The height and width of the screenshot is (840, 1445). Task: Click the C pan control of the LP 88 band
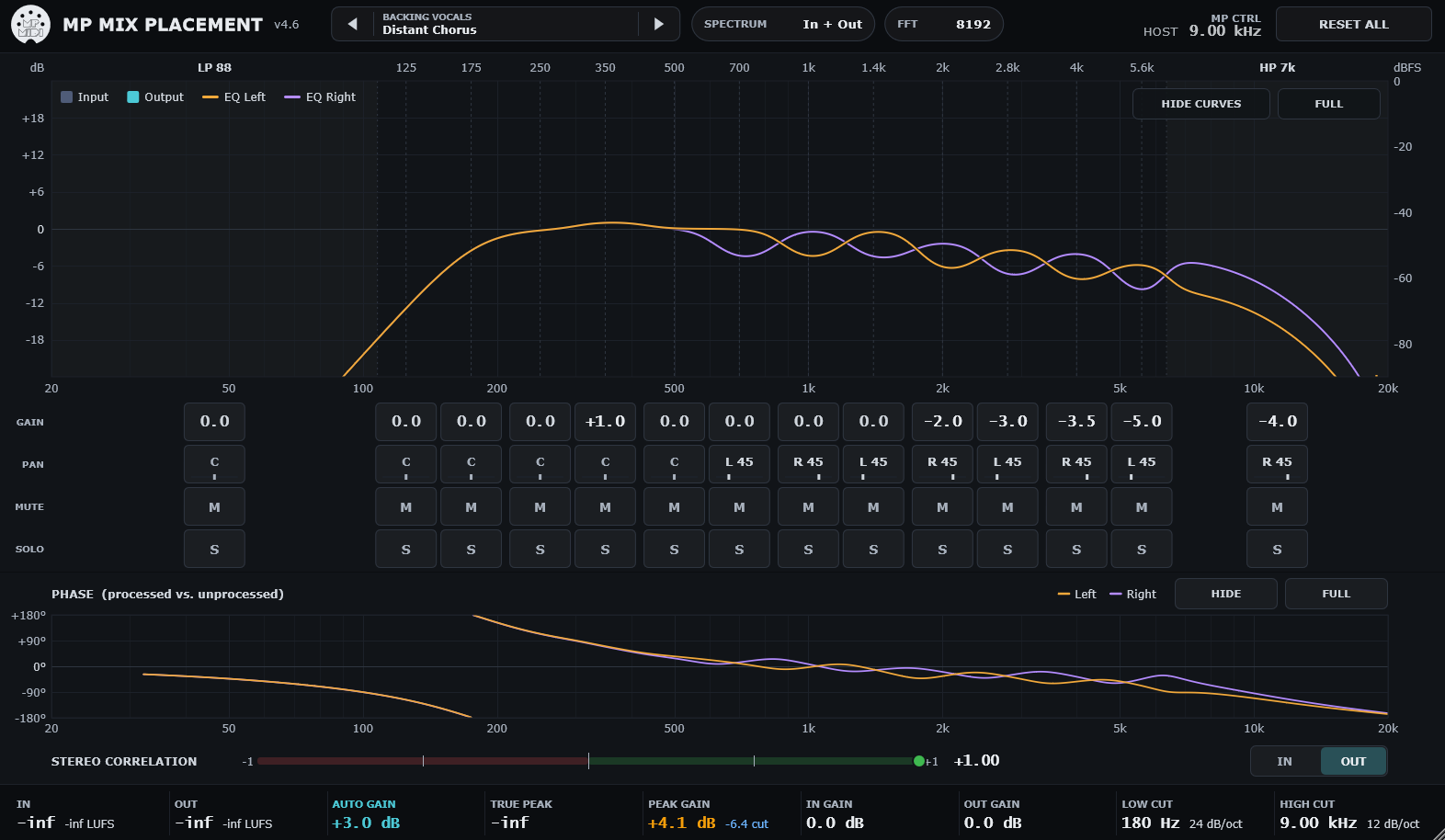tap(214, 464)
